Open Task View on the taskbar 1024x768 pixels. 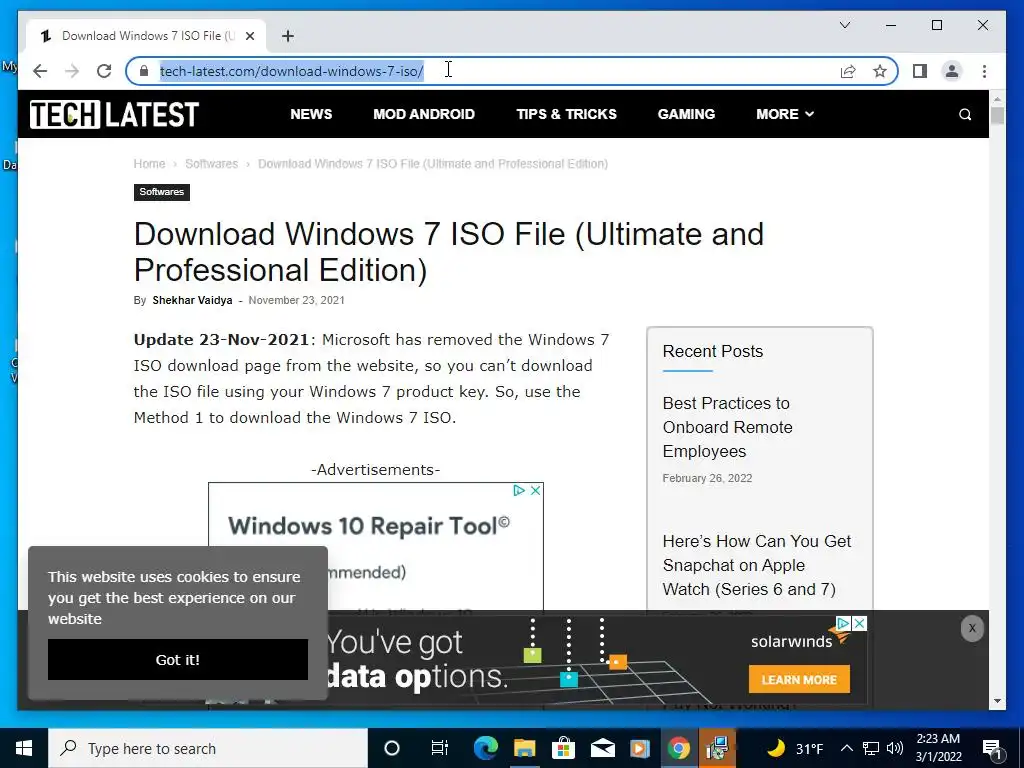(x=440, y=748)
